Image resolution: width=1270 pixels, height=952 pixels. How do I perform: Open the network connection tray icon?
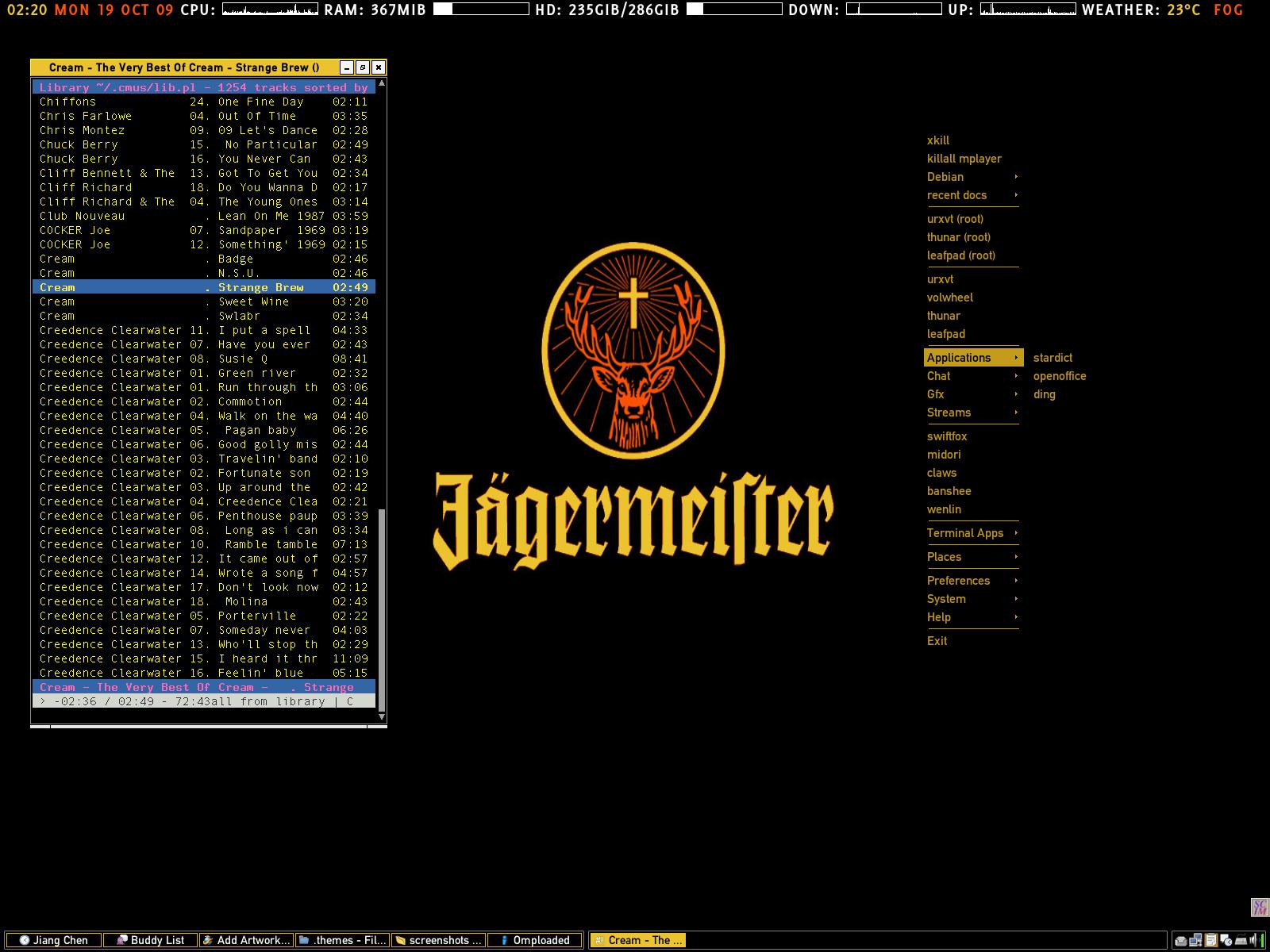1195,940
